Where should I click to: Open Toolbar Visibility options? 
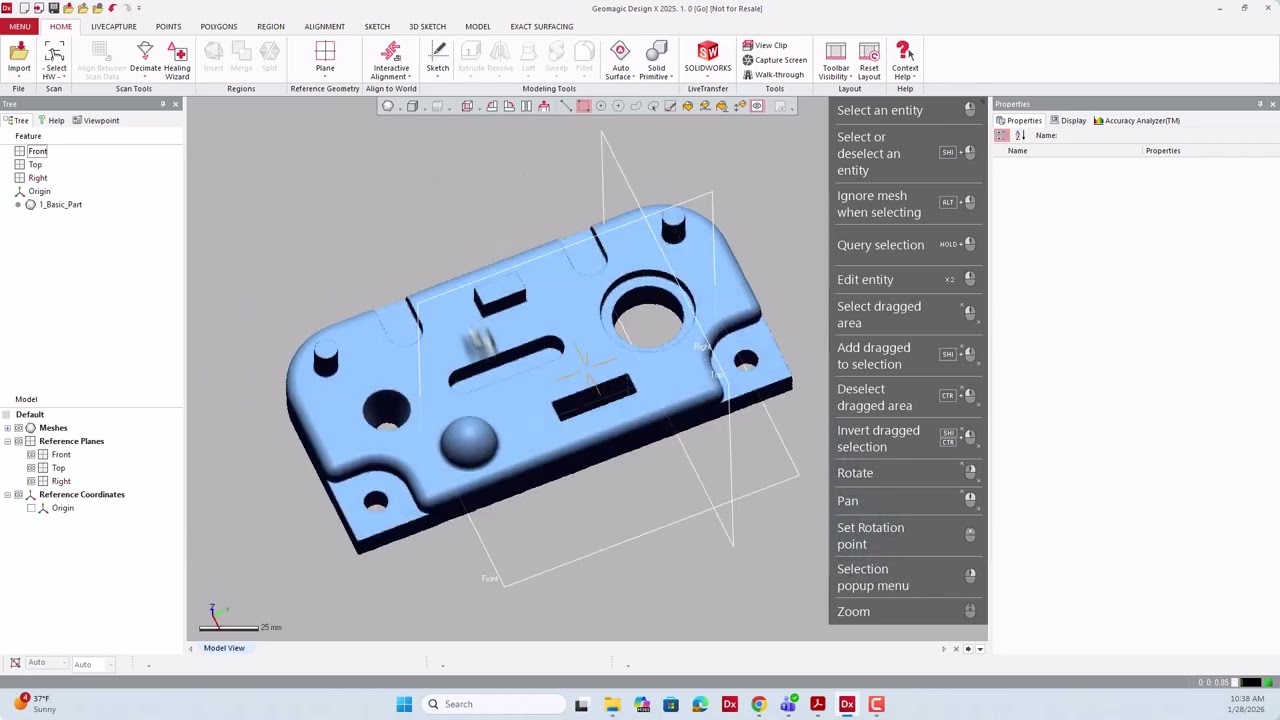tap(836, 60)
